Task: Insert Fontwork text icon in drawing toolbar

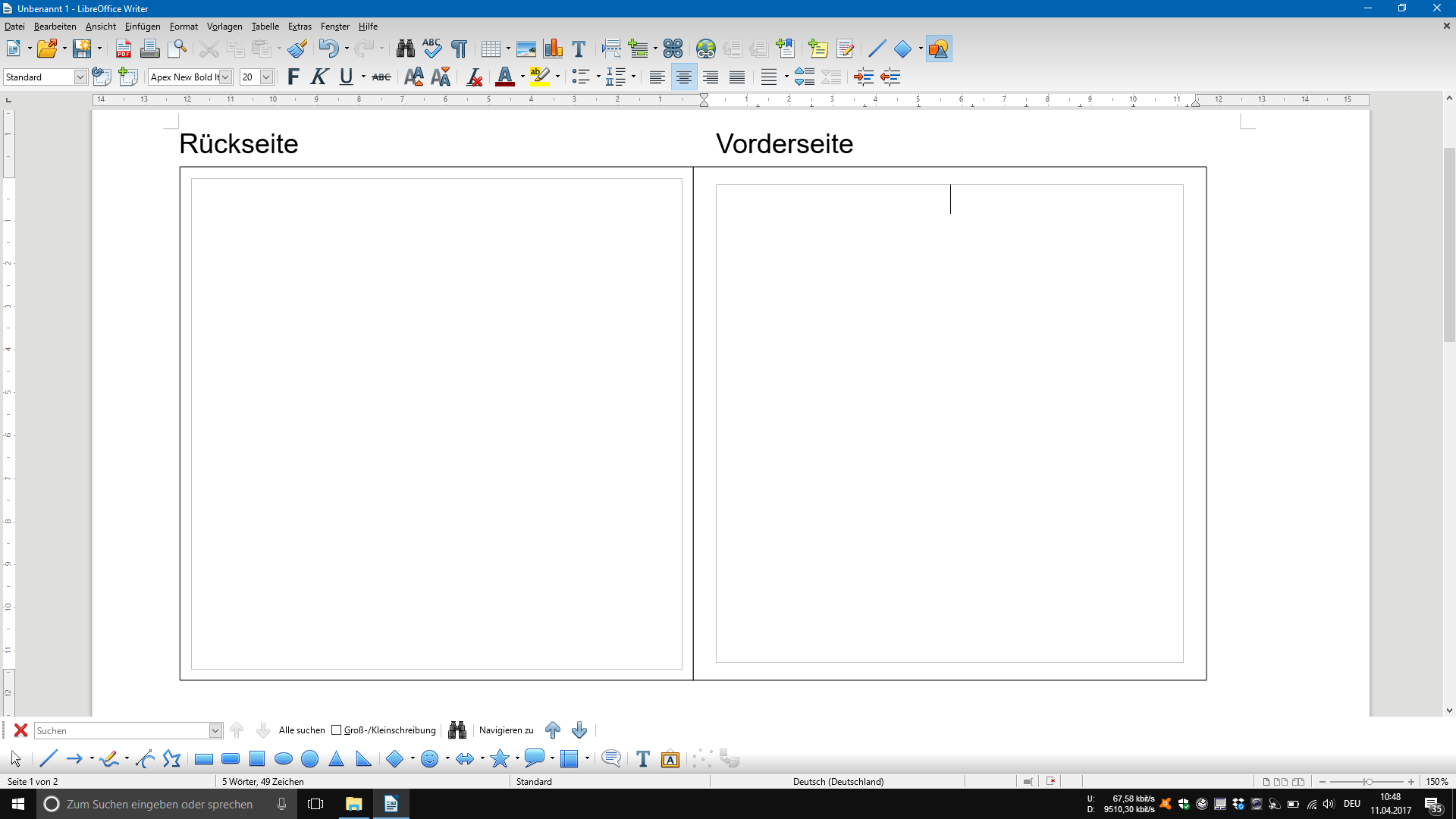Action: coord(670,758)
